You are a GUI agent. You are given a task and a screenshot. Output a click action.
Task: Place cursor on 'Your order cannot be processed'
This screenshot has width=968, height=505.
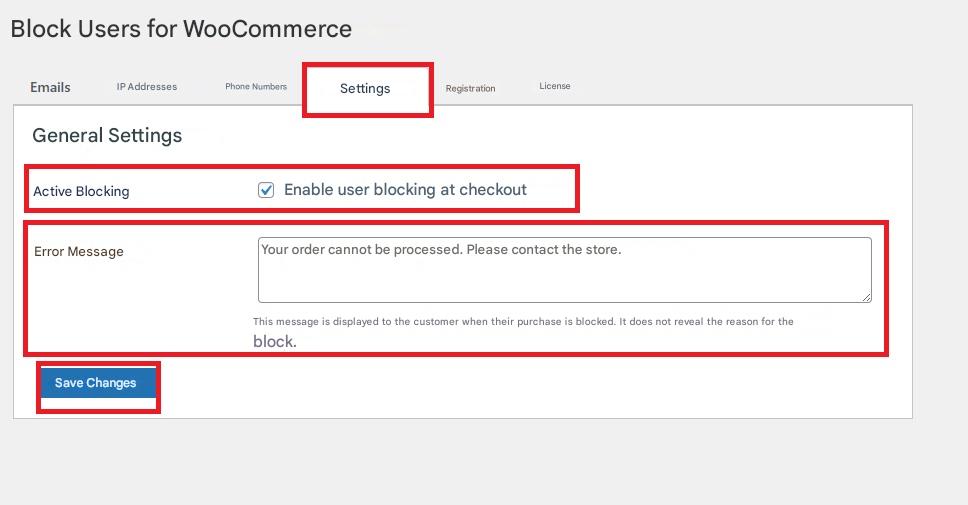click(x=360, y=249)
